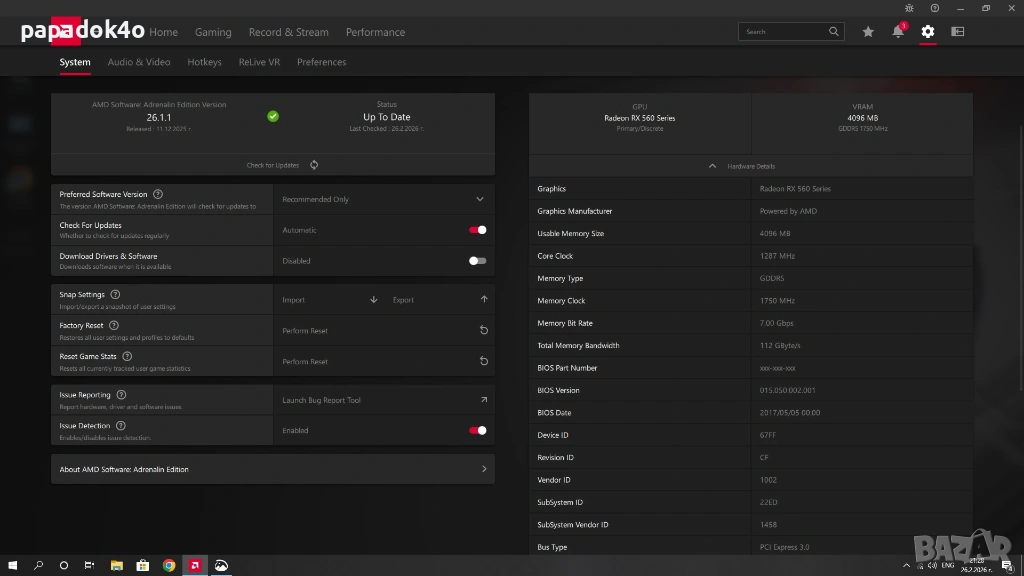The width and height of the screenshot is (1024, 576).
Task: Open Chrome from the Windows taskbar
Action: tap(169, 565)
